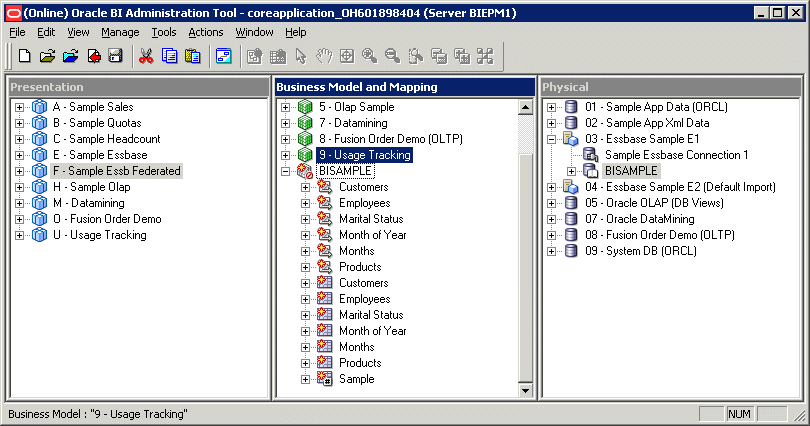The image size is (810, 426).
Task: Open the Help menu
Action: 295,32
